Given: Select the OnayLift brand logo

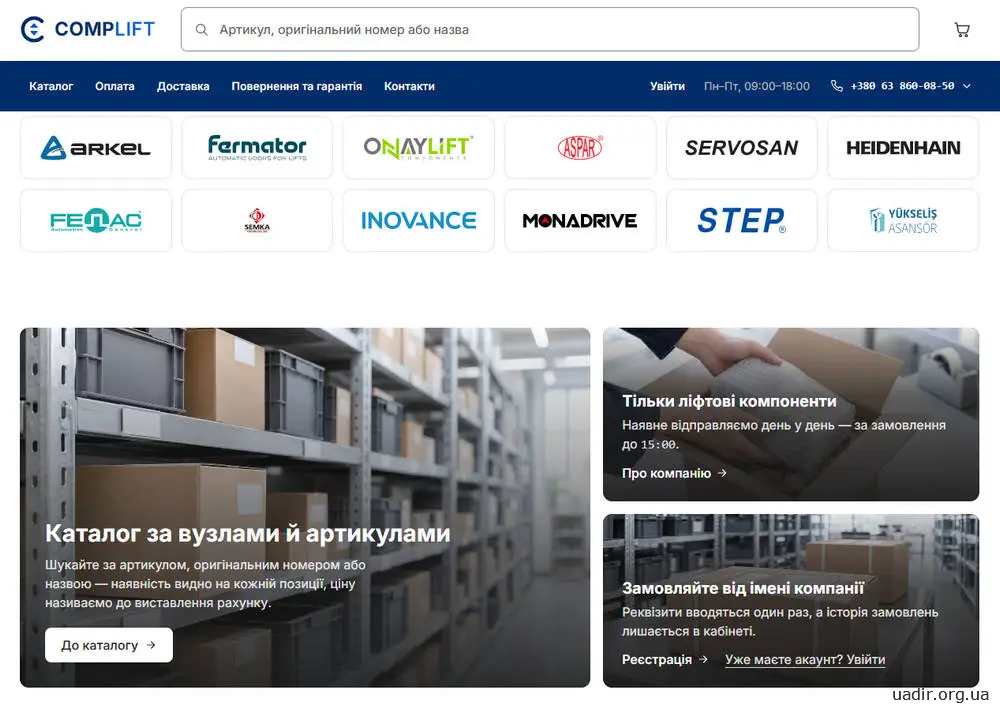Looking at the screenshot, I should click(x=418, y=147).
